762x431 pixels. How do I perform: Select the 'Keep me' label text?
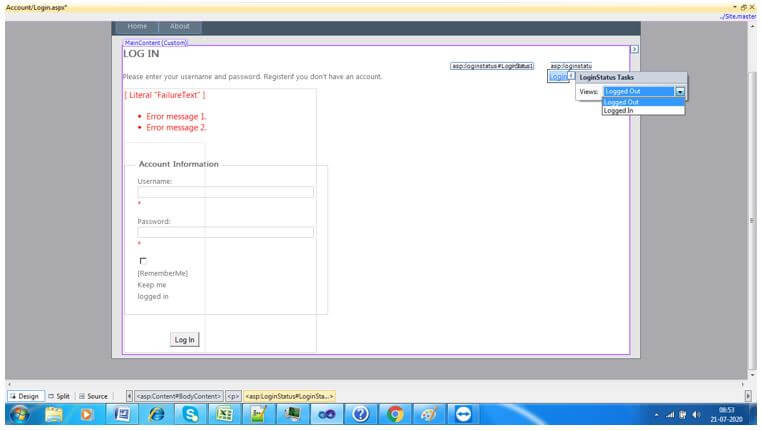click(x=152, y=285)
